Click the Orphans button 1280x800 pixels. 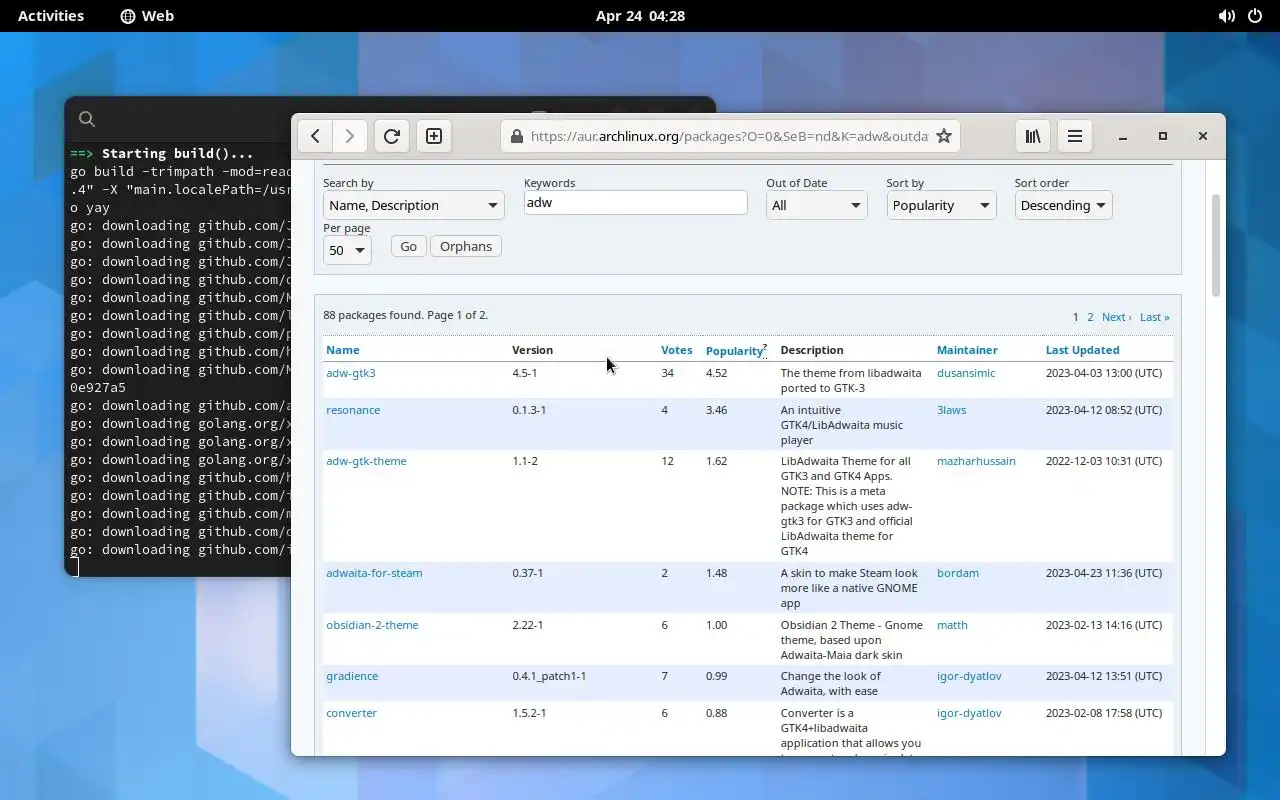pos(466,246)
